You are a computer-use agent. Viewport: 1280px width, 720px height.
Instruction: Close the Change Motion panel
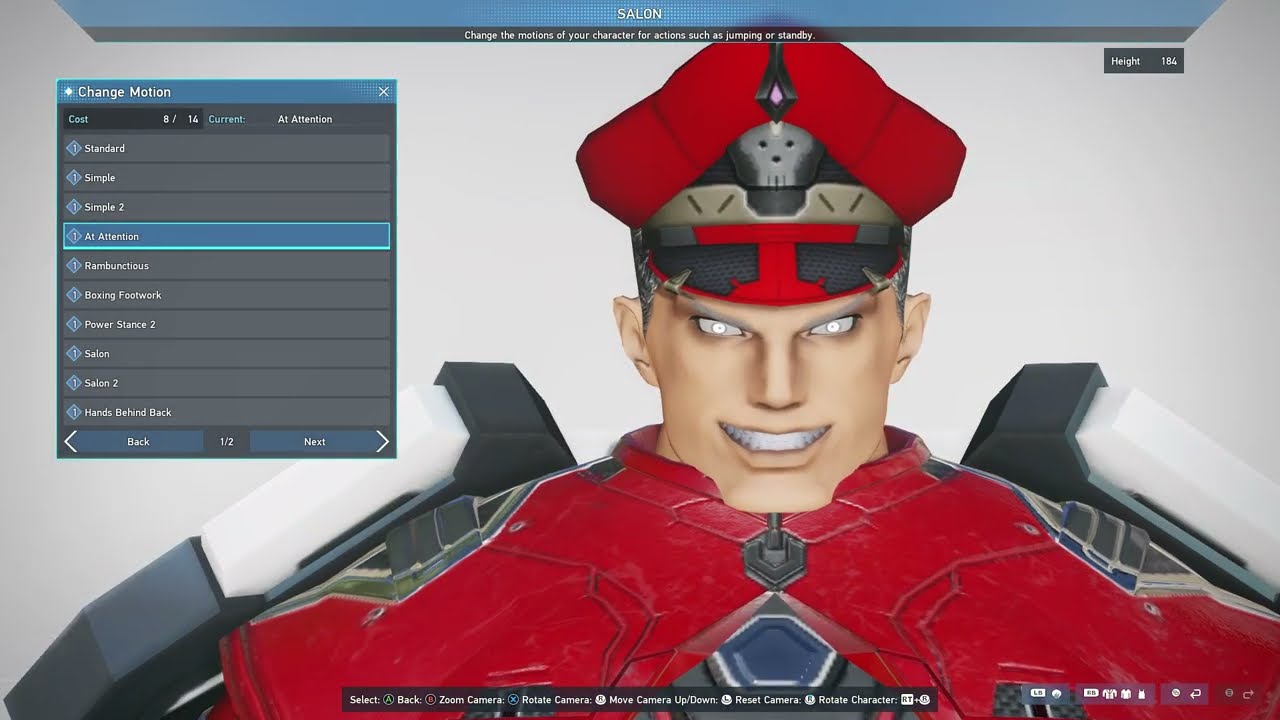click(x=383, y=92)
